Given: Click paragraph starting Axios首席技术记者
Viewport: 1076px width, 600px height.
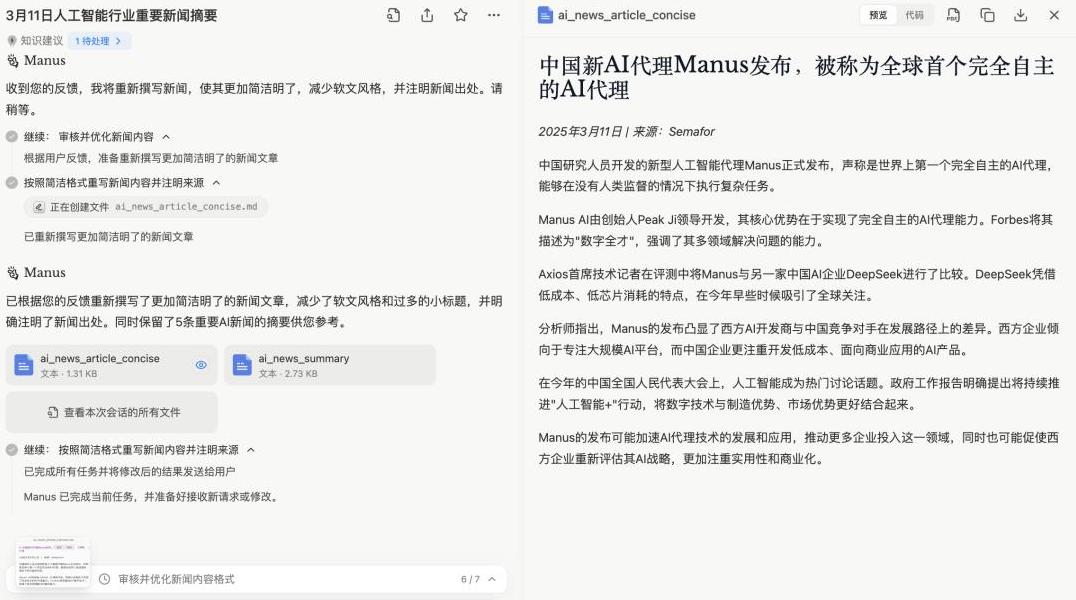Looking at the screenshot, I should coord(797,285).
